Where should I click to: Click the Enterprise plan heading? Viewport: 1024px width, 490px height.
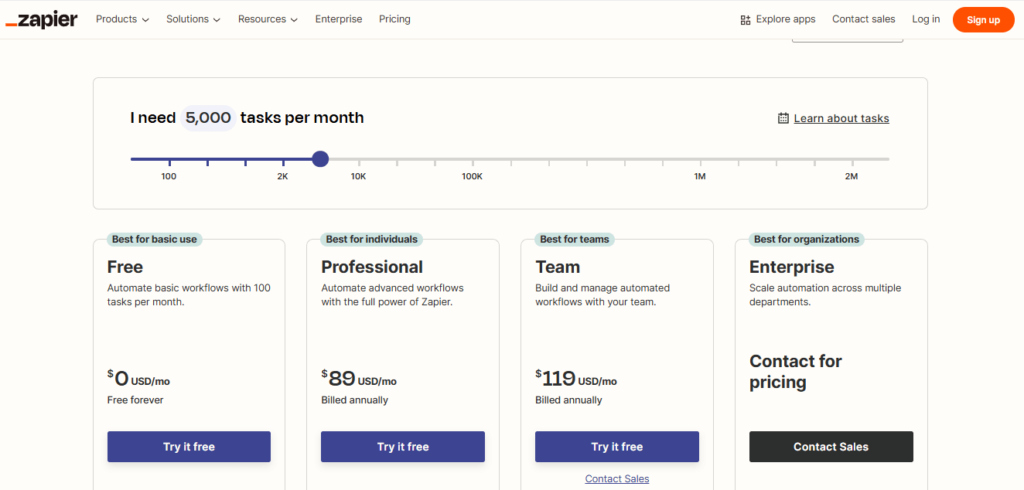click(792, 267)
